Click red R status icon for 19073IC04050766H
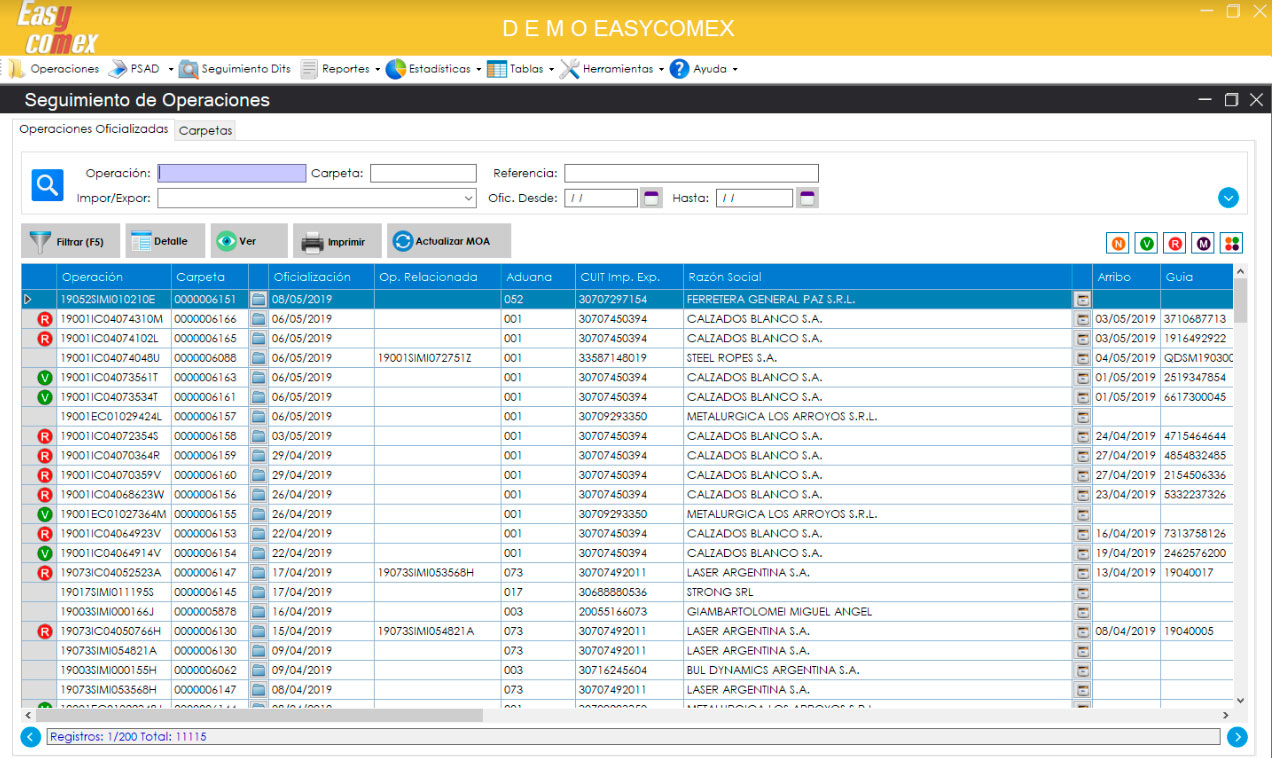The image size is (1272, 758). 44,631
